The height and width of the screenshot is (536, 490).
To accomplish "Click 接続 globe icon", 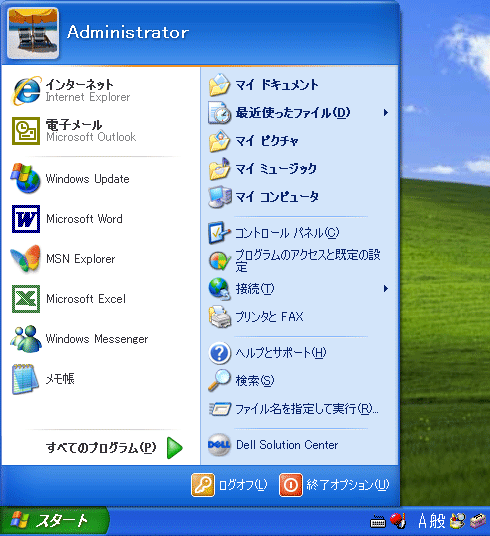I will point(219,289).
